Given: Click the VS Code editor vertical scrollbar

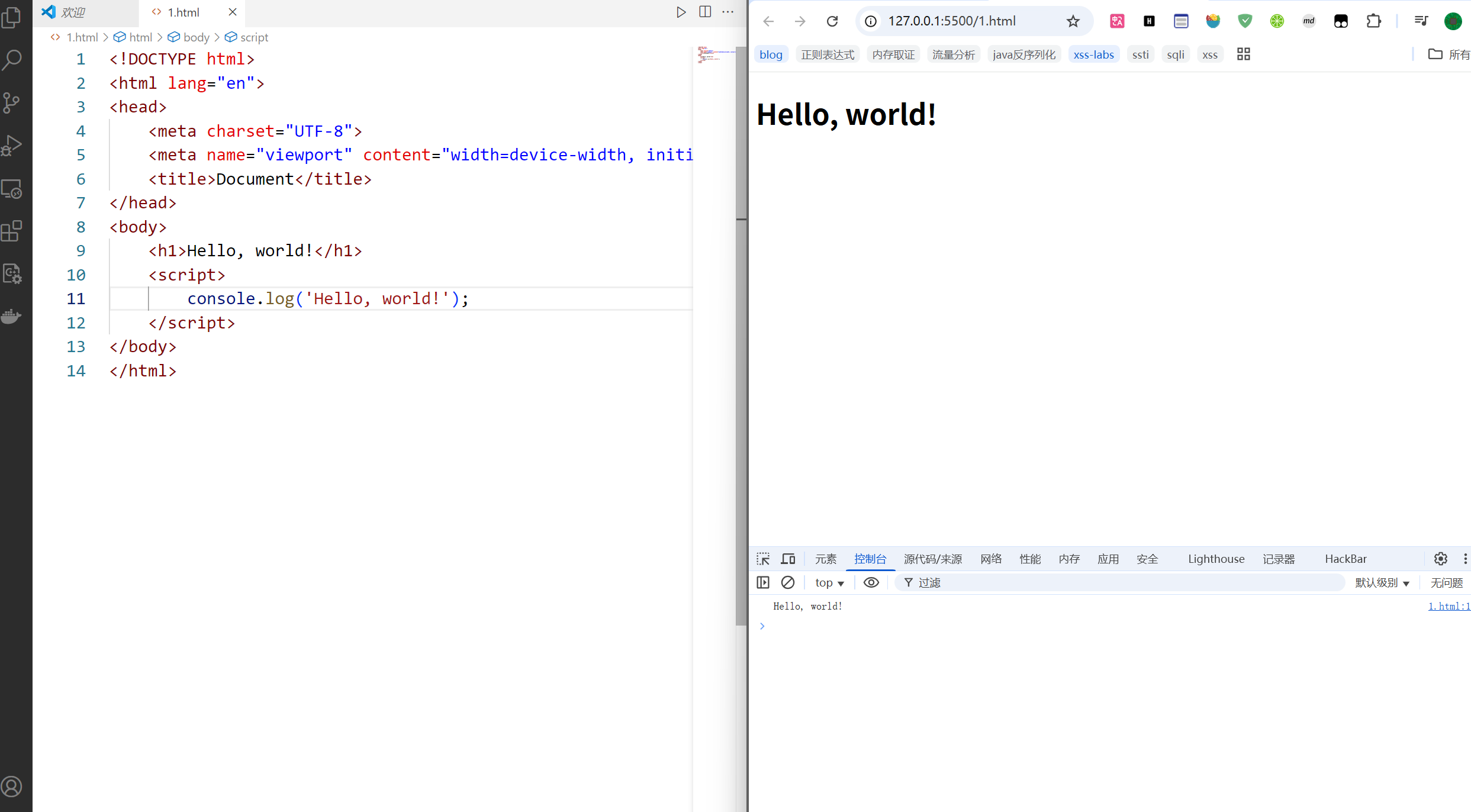Looking at the screenshot, I should [741, 336].
